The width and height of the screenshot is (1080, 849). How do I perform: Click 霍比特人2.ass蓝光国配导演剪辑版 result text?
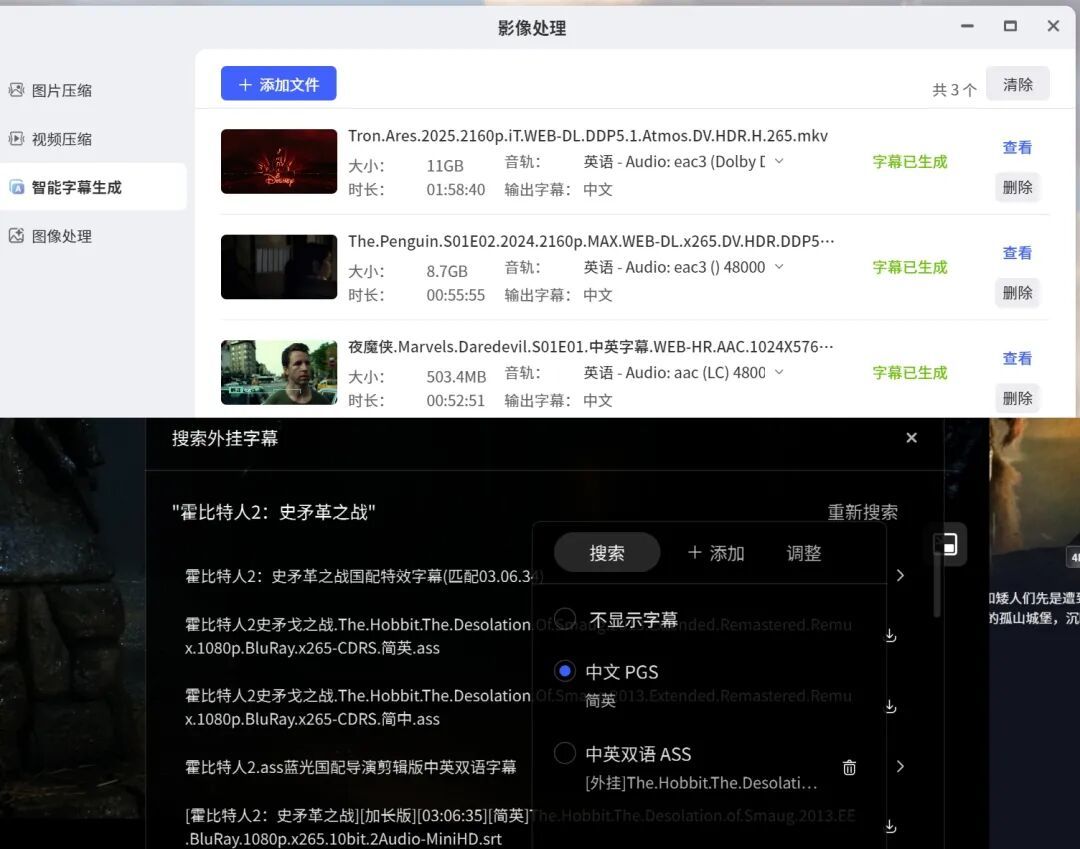click(x=351, y=767)
